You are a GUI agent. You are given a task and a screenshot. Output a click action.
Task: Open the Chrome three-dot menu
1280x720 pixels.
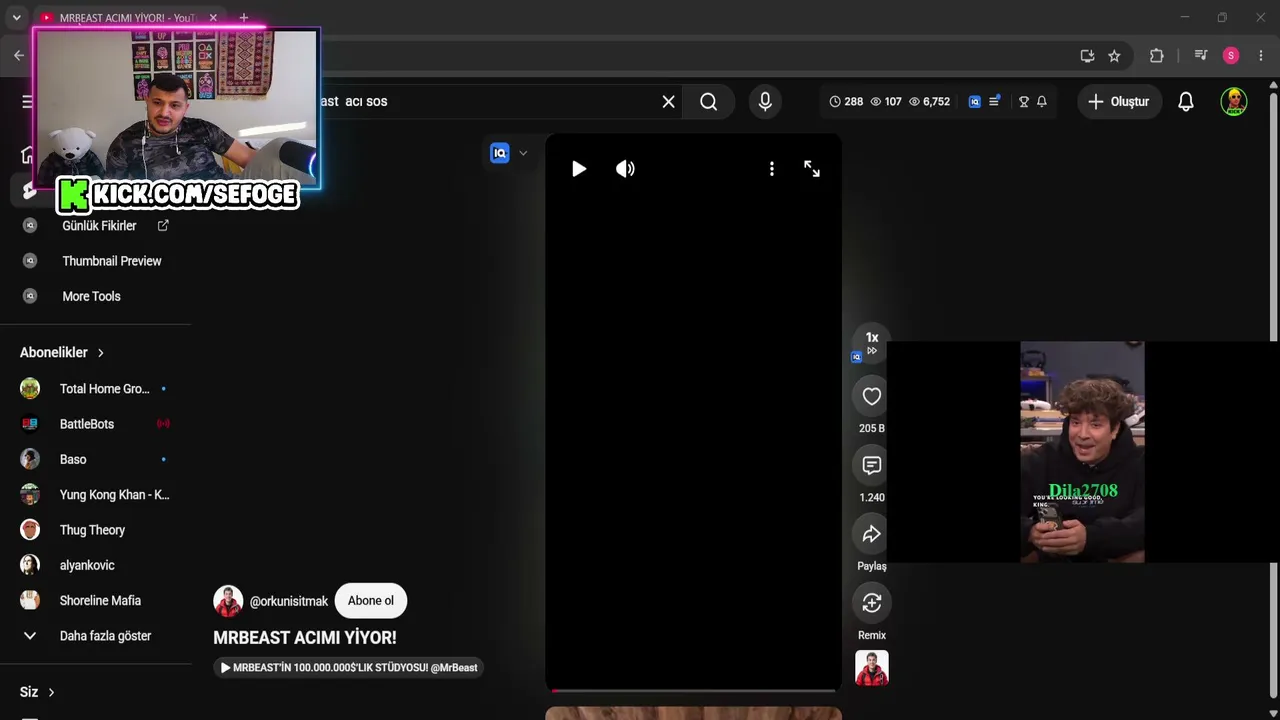pyautogui.click(x=1261, y=56)
